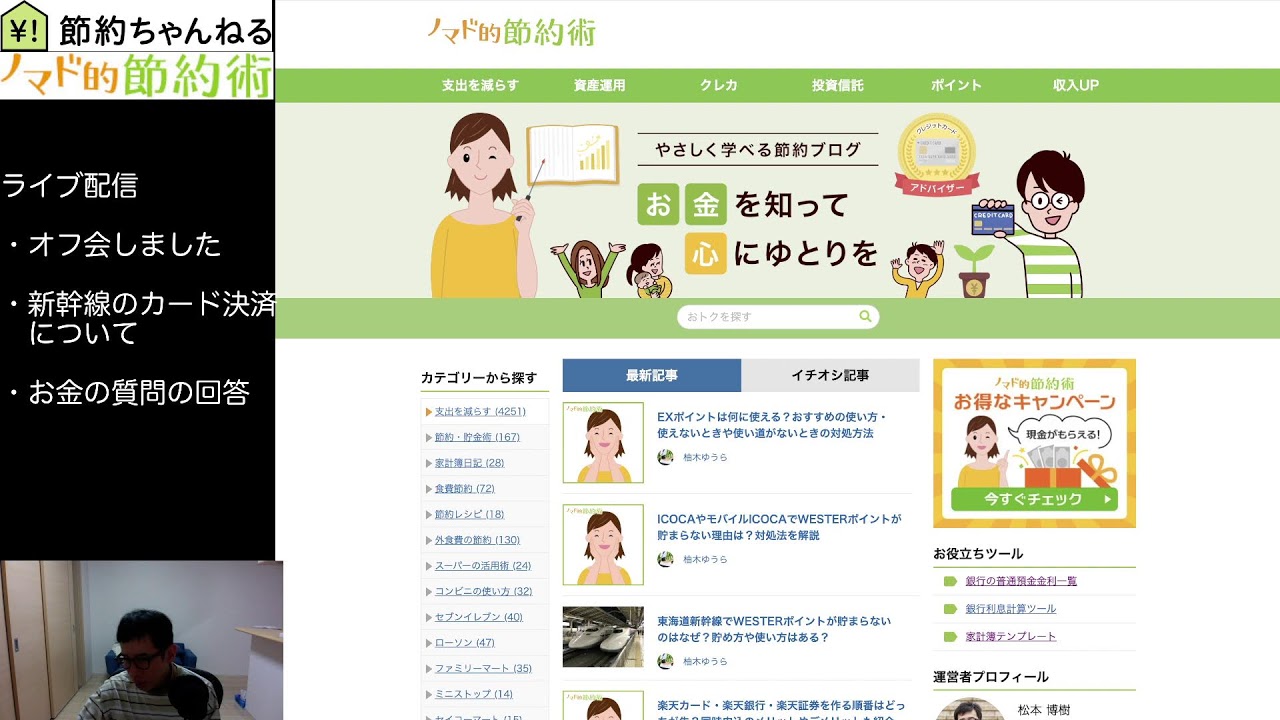Open category セブンイレブン (40)
1280x720 pixels.
tap(478, 617)
